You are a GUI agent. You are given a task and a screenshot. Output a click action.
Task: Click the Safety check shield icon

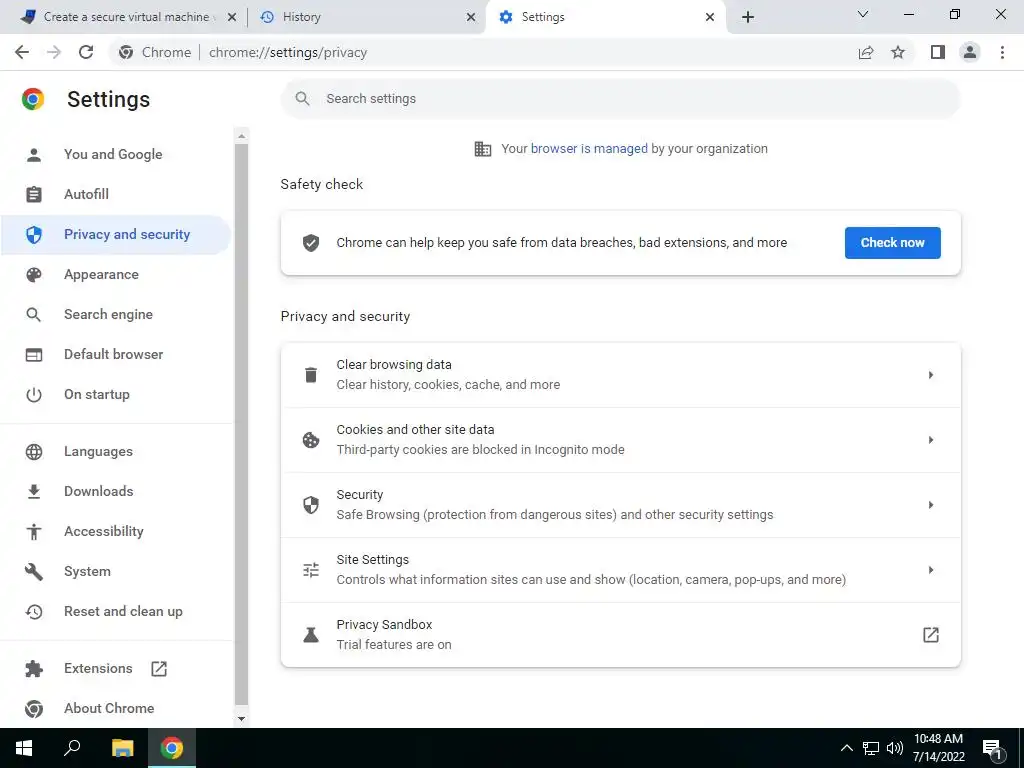click(311, 243)
